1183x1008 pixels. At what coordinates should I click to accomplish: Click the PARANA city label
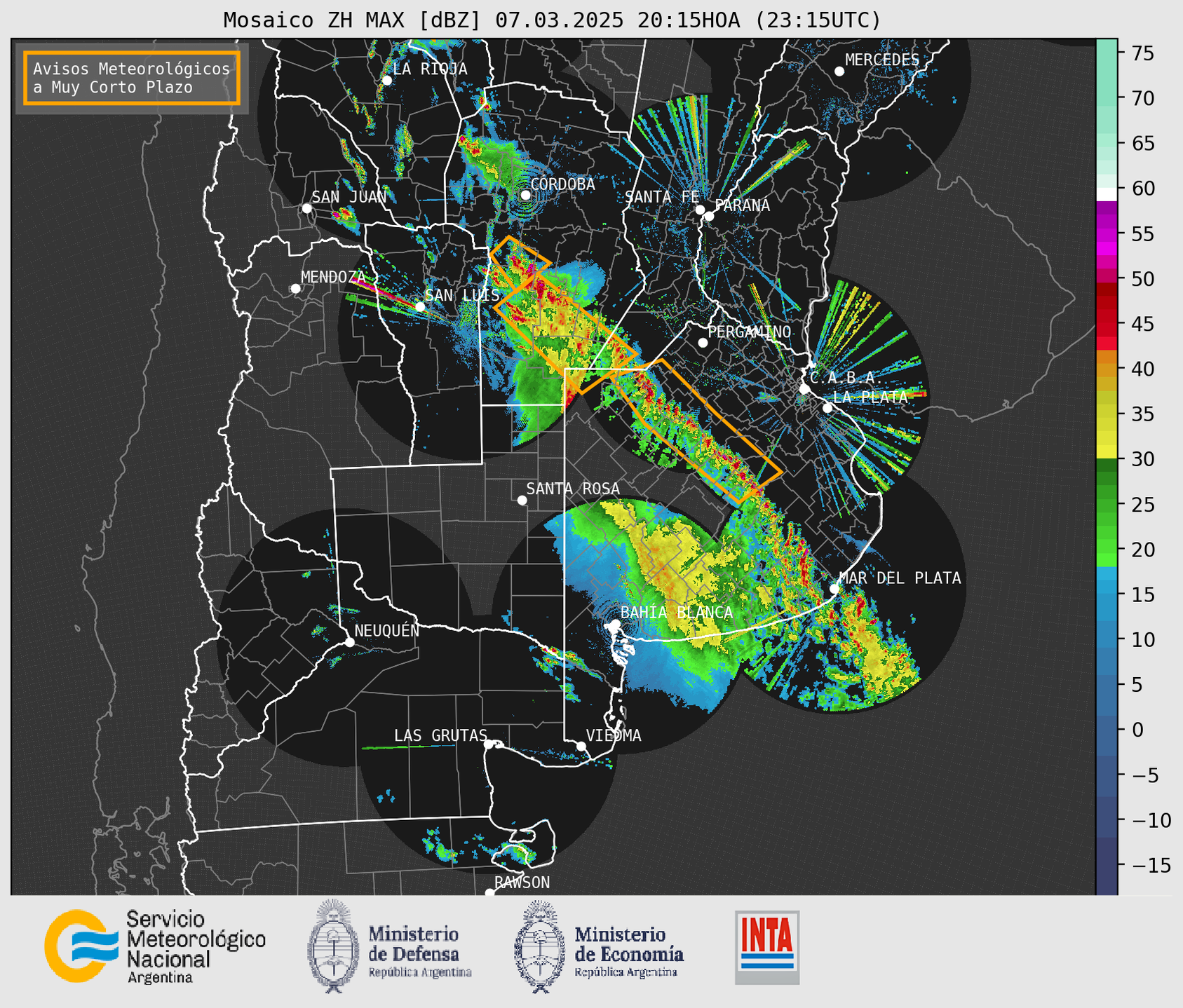(x=742, y=205)
